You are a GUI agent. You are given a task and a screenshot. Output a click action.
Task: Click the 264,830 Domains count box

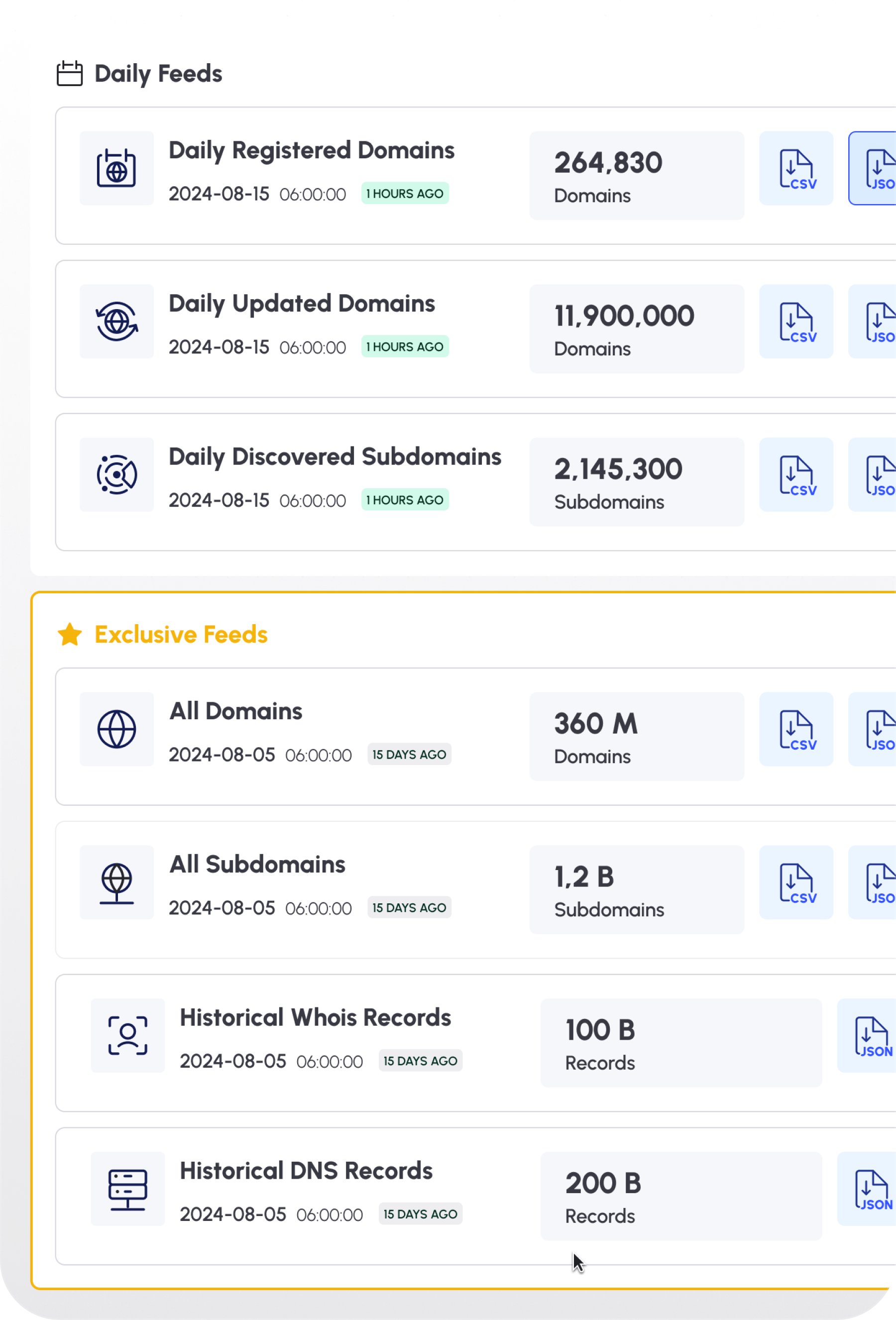[x=636, y=176]
